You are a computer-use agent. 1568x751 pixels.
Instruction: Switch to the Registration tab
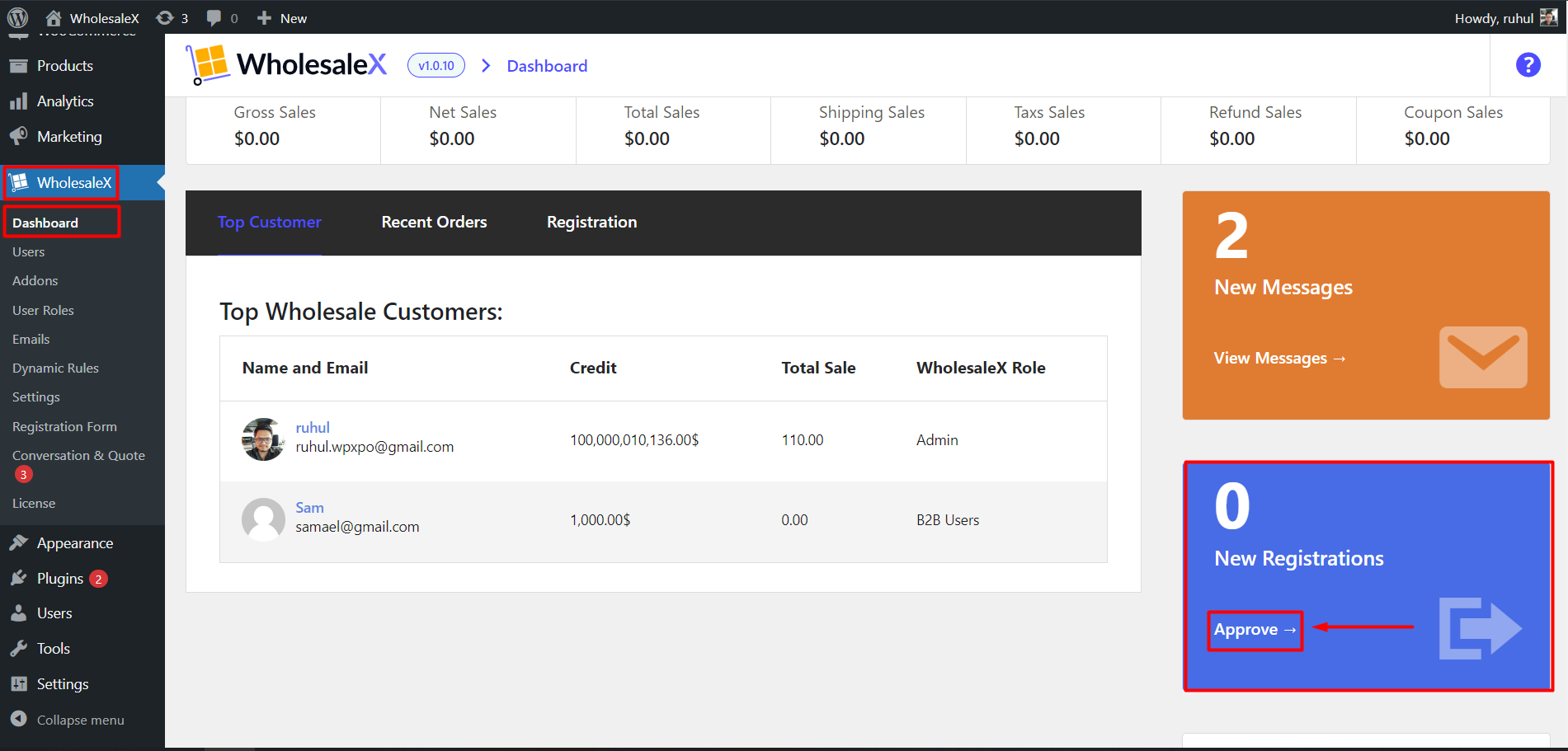pyautogui.click(x=591, y=222)
